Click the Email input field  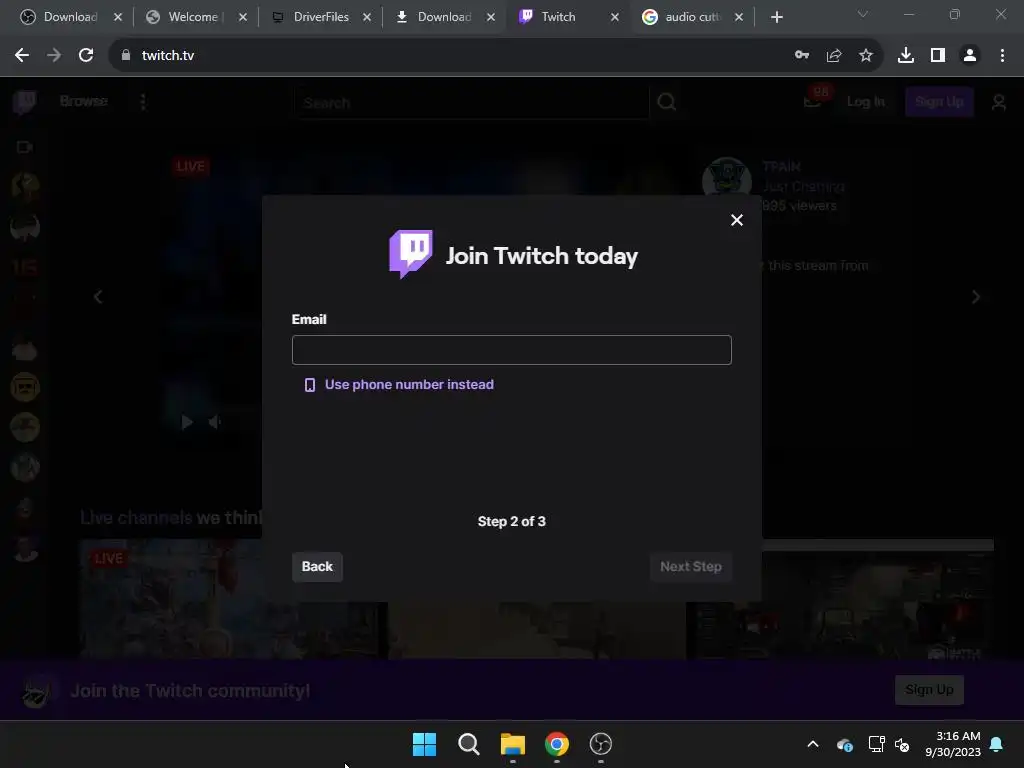[x=511, y=350]
